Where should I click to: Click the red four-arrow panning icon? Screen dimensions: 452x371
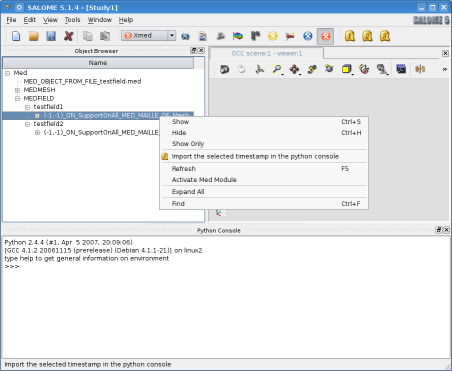(x=295, y=69)
